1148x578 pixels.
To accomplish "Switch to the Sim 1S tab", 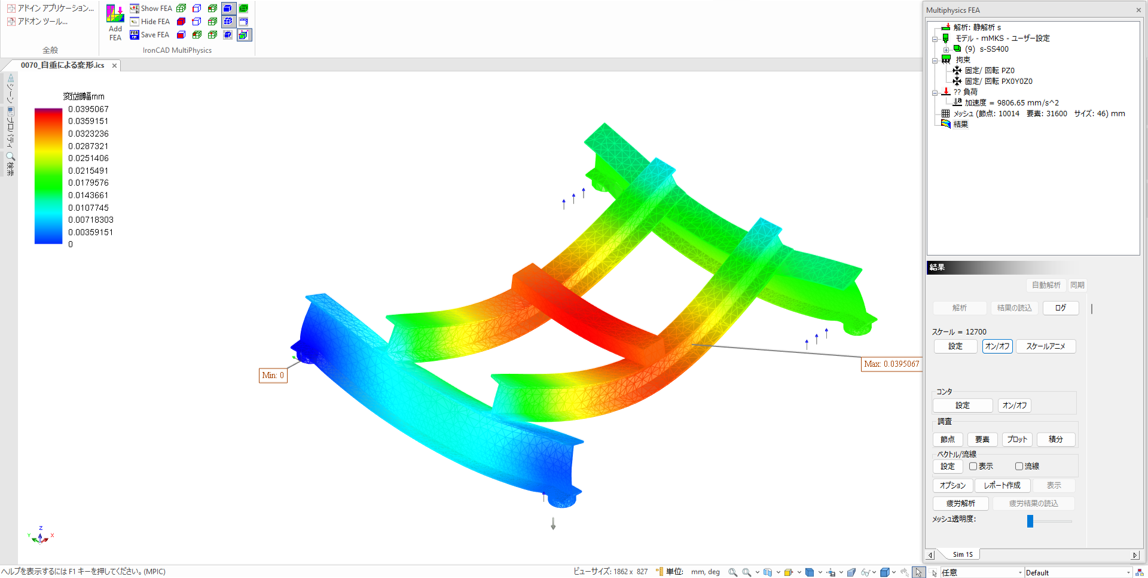I will [x=962, y=554].
